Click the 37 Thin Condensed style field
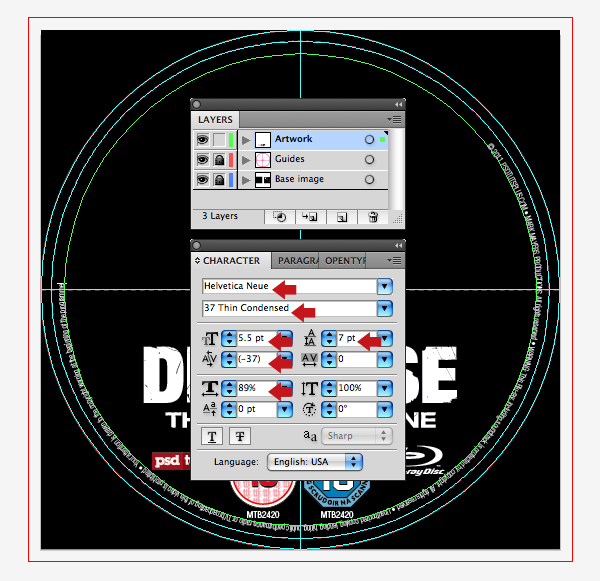This screenshot has height=581, width=600. (x=289, y=308)
